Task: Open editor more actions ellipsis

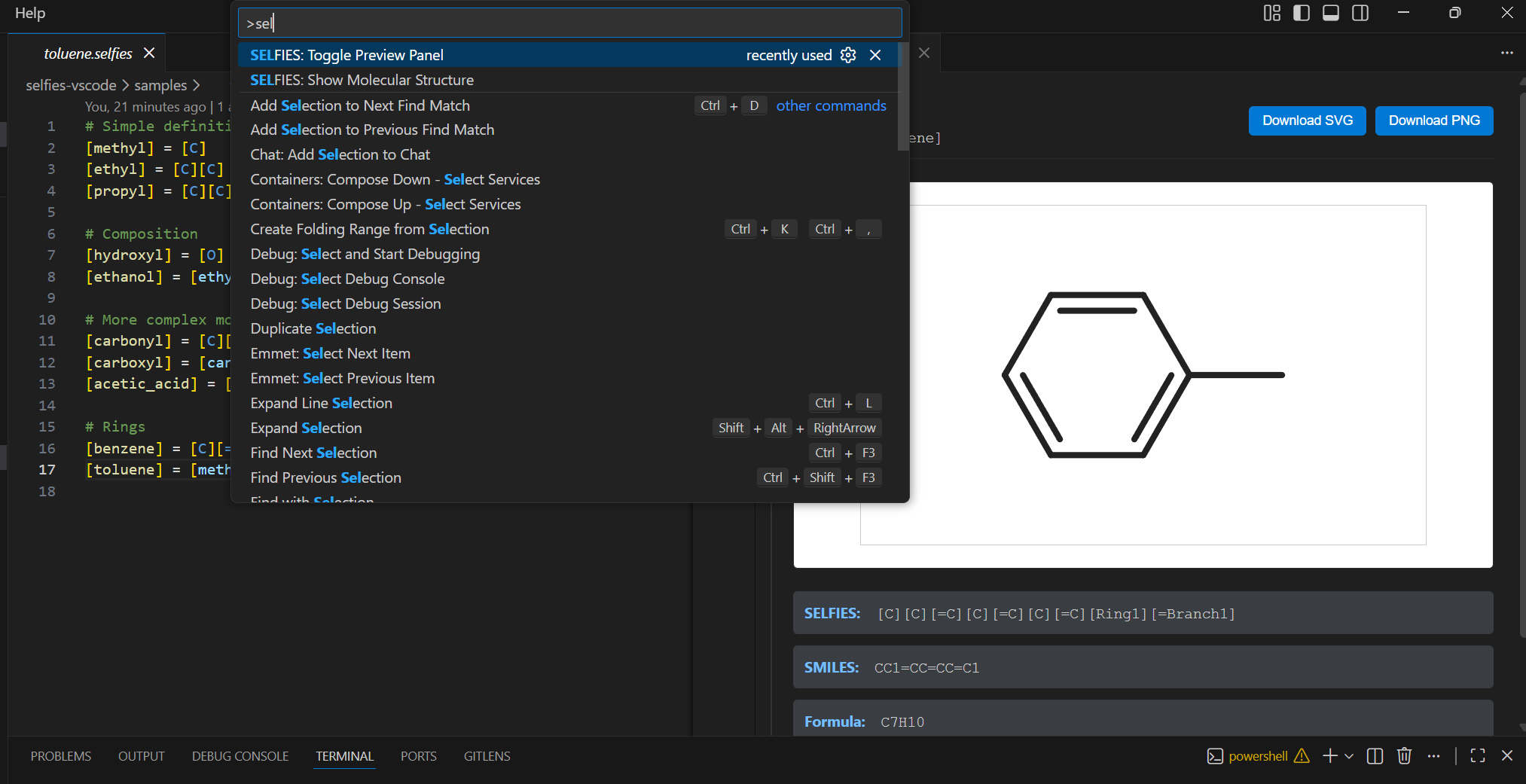Action: click(1506, 53)
